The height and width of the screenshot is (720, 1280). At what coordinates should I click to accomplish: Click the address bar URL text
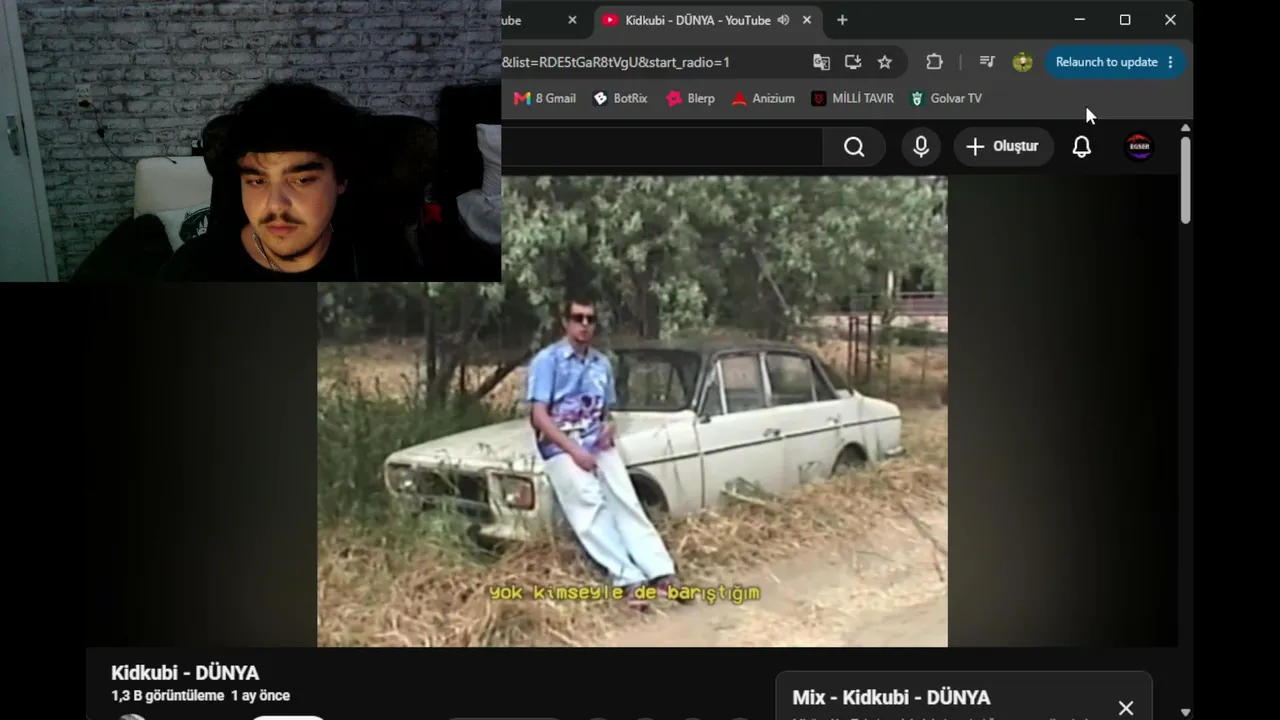click(x=616, y=62)
